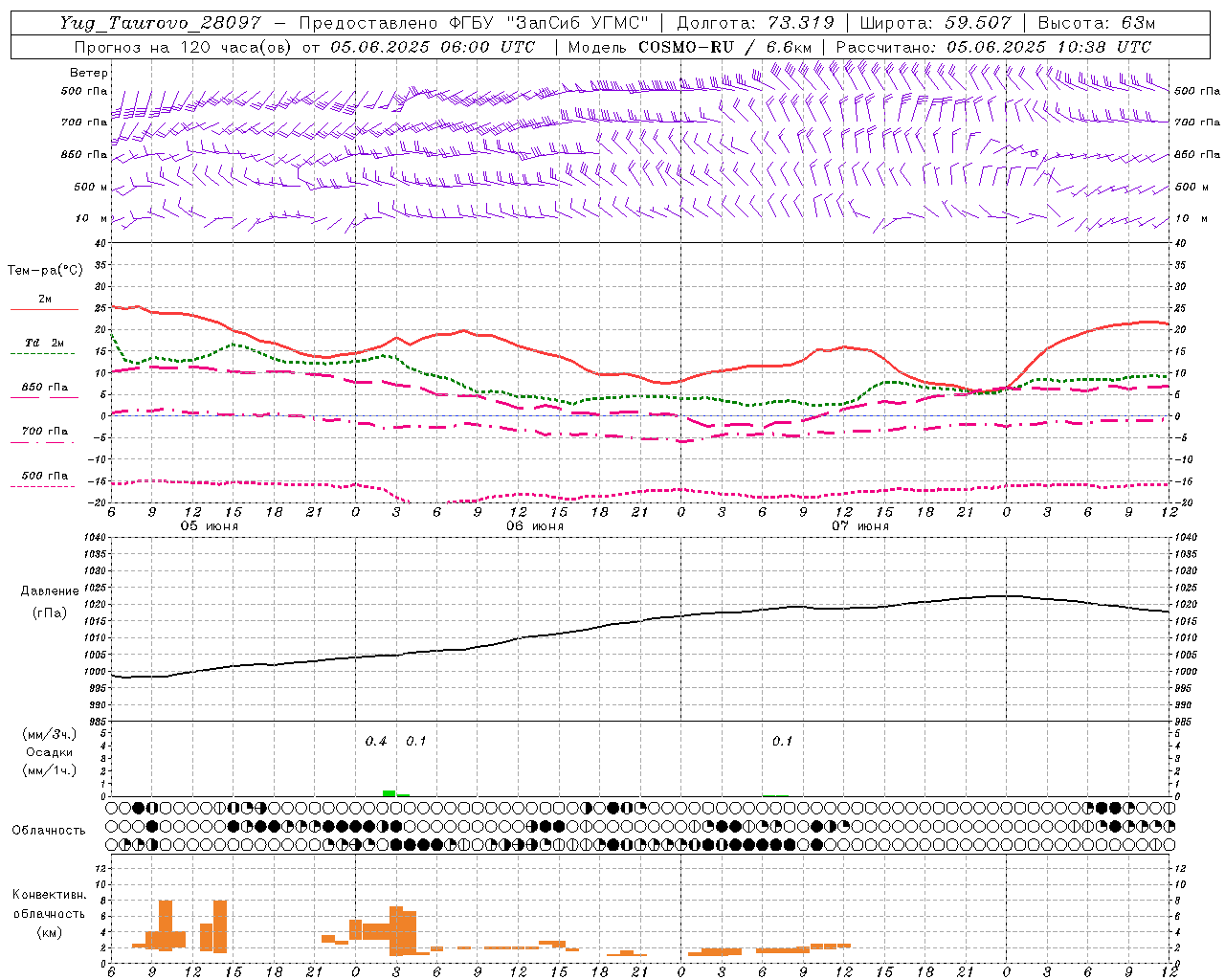
Task: Click the tallest green precipitation bar
Action: [389, 793]
